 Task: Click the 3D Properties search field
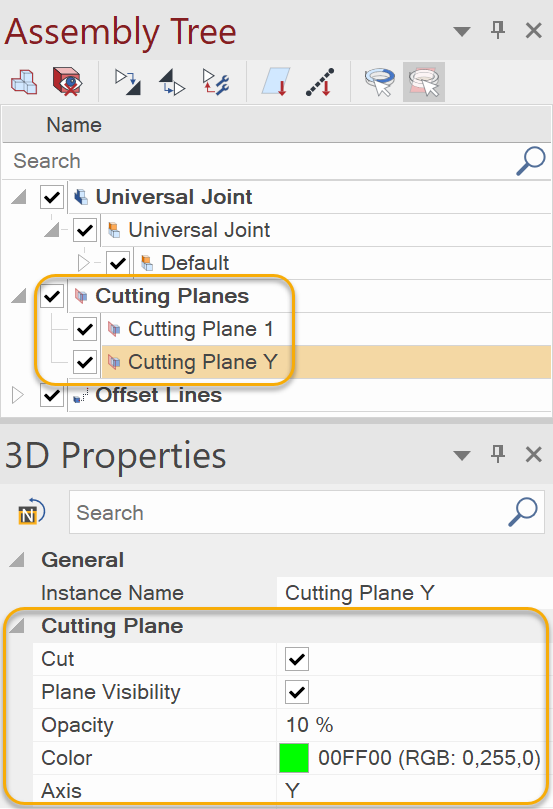pos(306,512)
